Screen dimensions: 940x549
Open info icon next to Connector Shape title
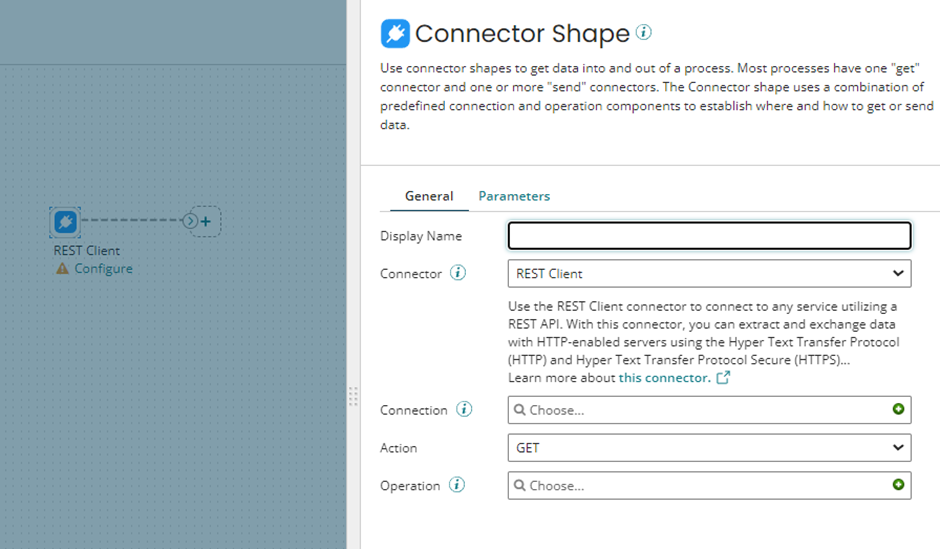click(x=644, y=32)
